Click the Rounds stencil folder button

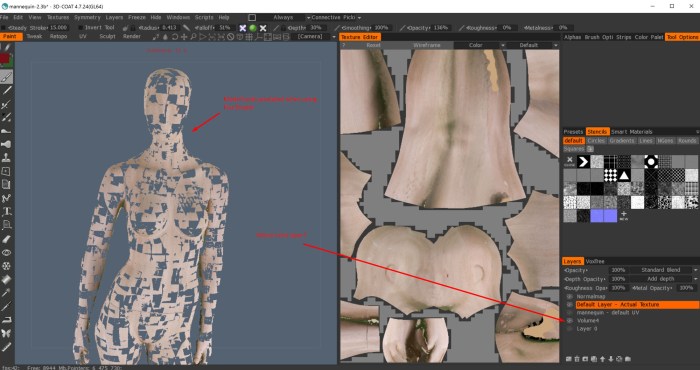[x=688, y=141]
